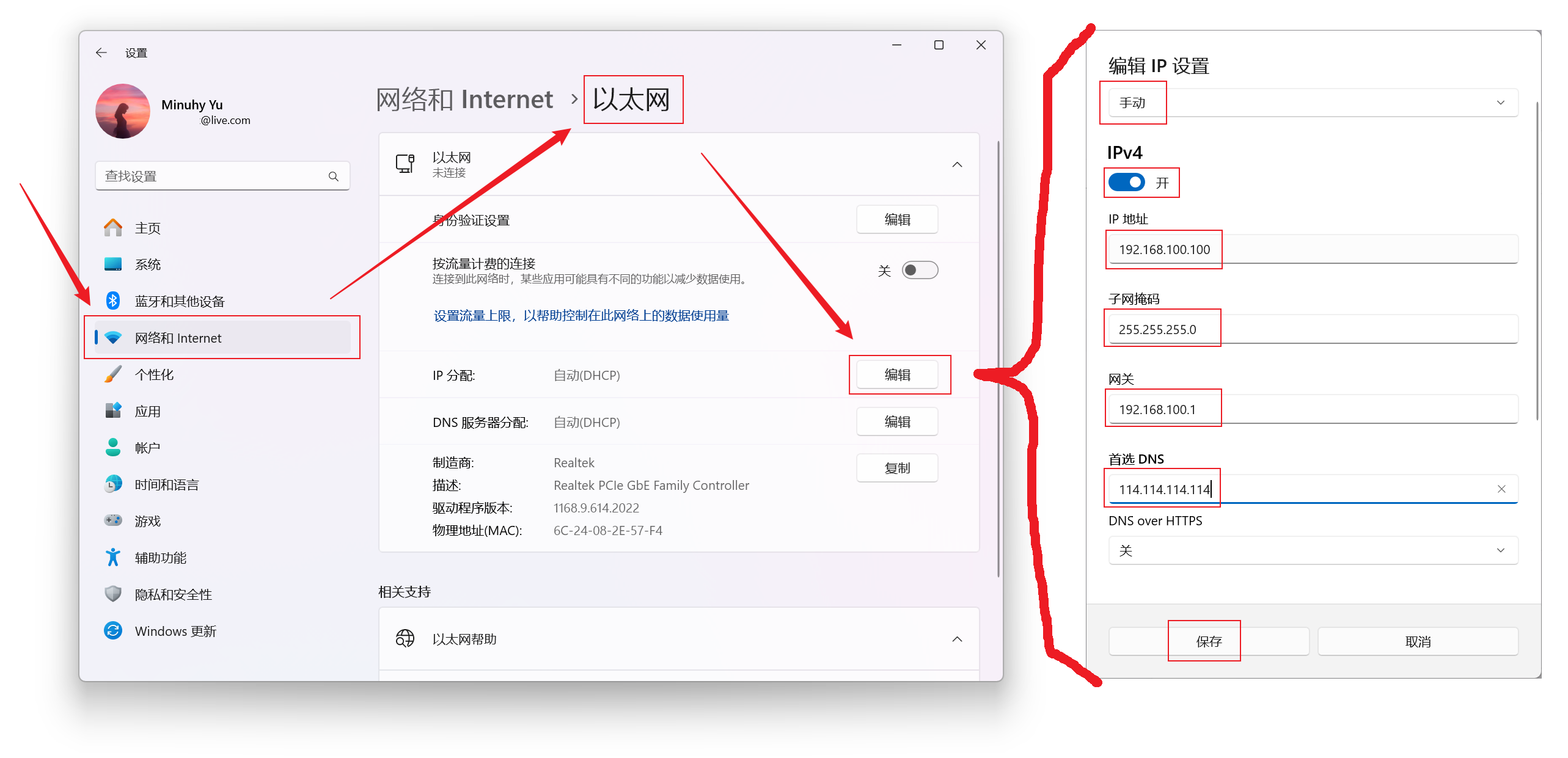
Task: Turn off the IPv4 switch
Action: [1126, 182]
